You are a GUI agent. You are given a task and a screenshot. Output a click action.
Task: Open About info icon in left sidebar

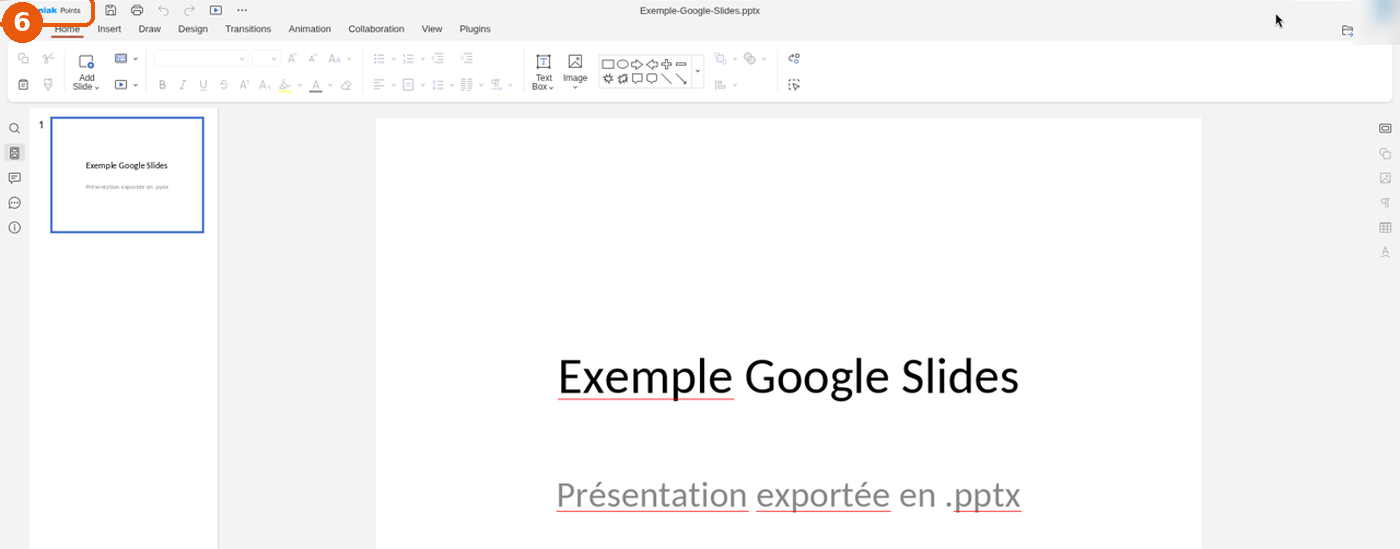pyautogui.click(x=14, y=228)
